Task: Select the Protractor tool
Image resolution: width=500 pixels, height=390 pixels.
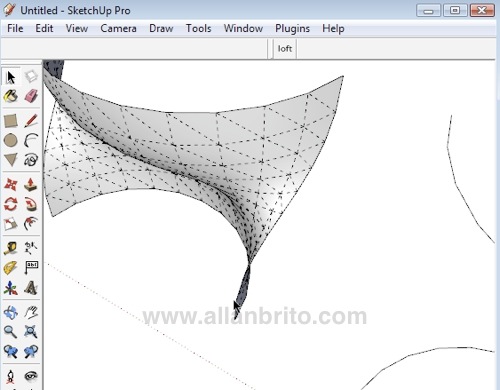Action: click(11, 268)
